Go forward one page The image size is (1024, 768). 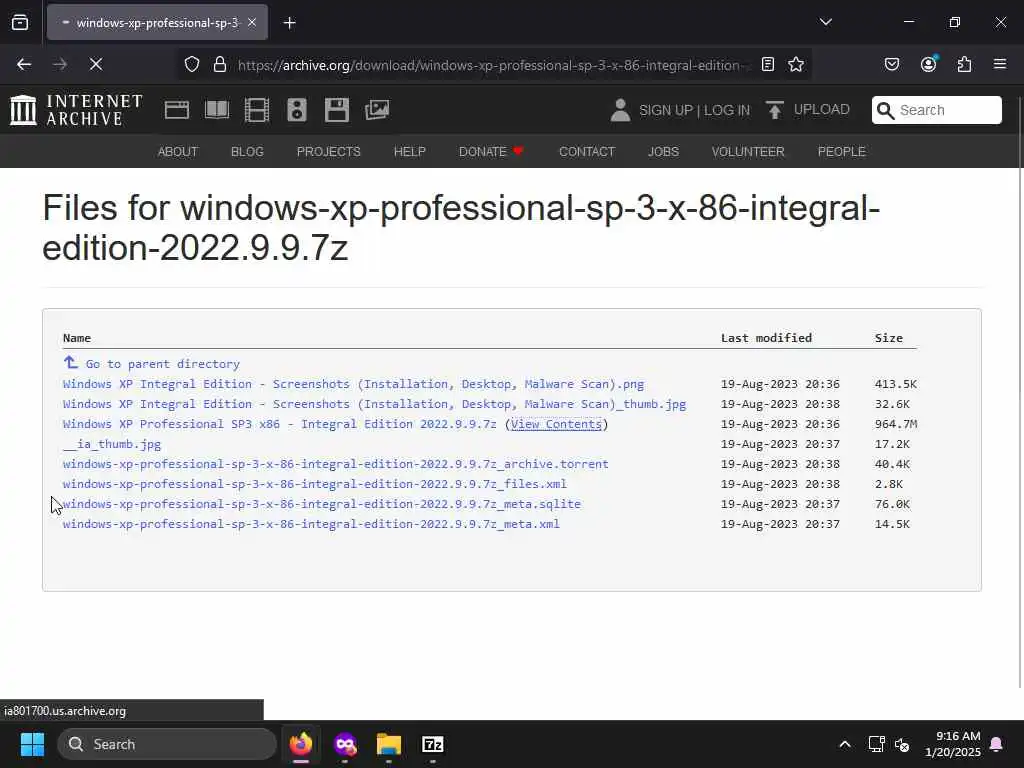(x=60, y=64)
